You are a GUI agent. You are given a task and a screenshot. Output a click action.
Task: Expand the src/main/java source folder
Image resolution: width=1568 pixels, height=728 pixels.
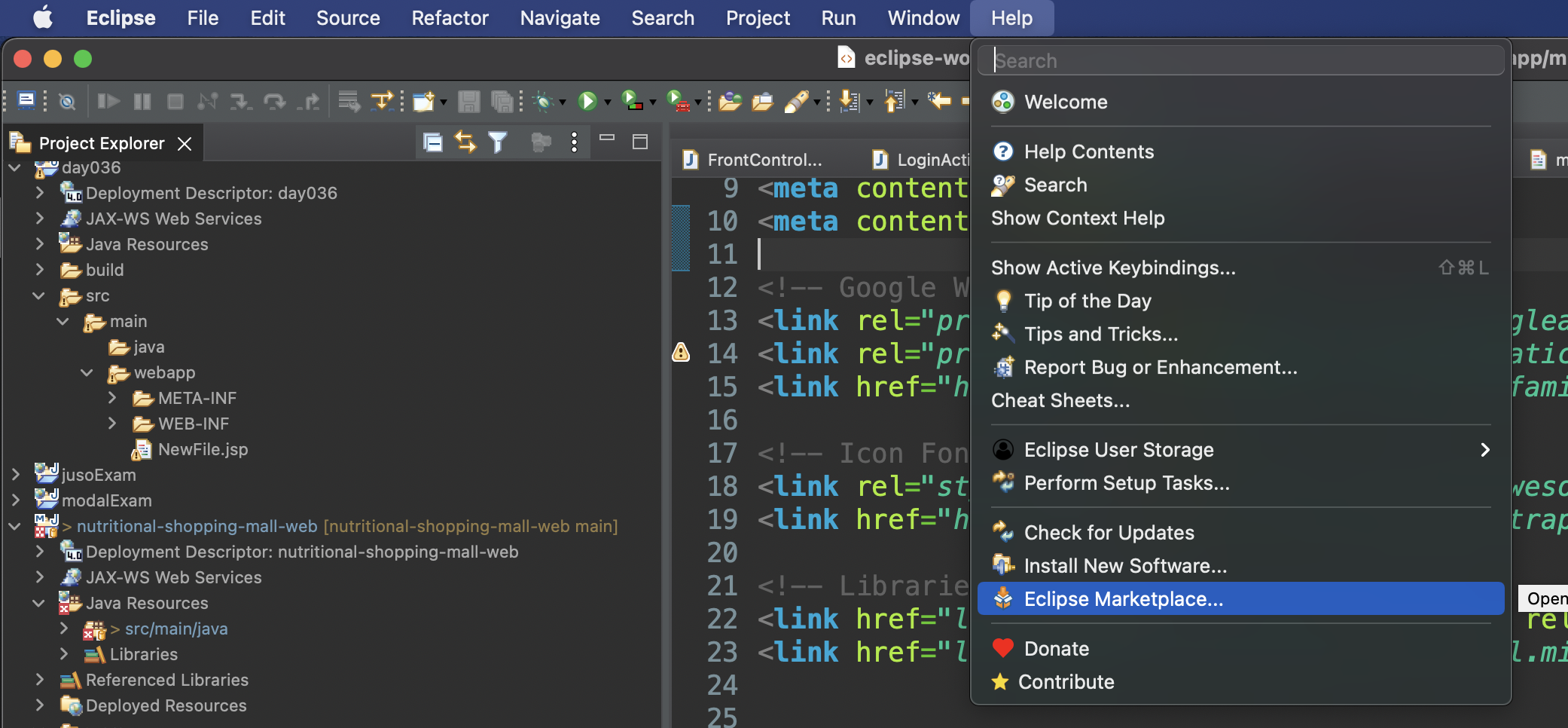pyautogui.click(x=64, y=629)
